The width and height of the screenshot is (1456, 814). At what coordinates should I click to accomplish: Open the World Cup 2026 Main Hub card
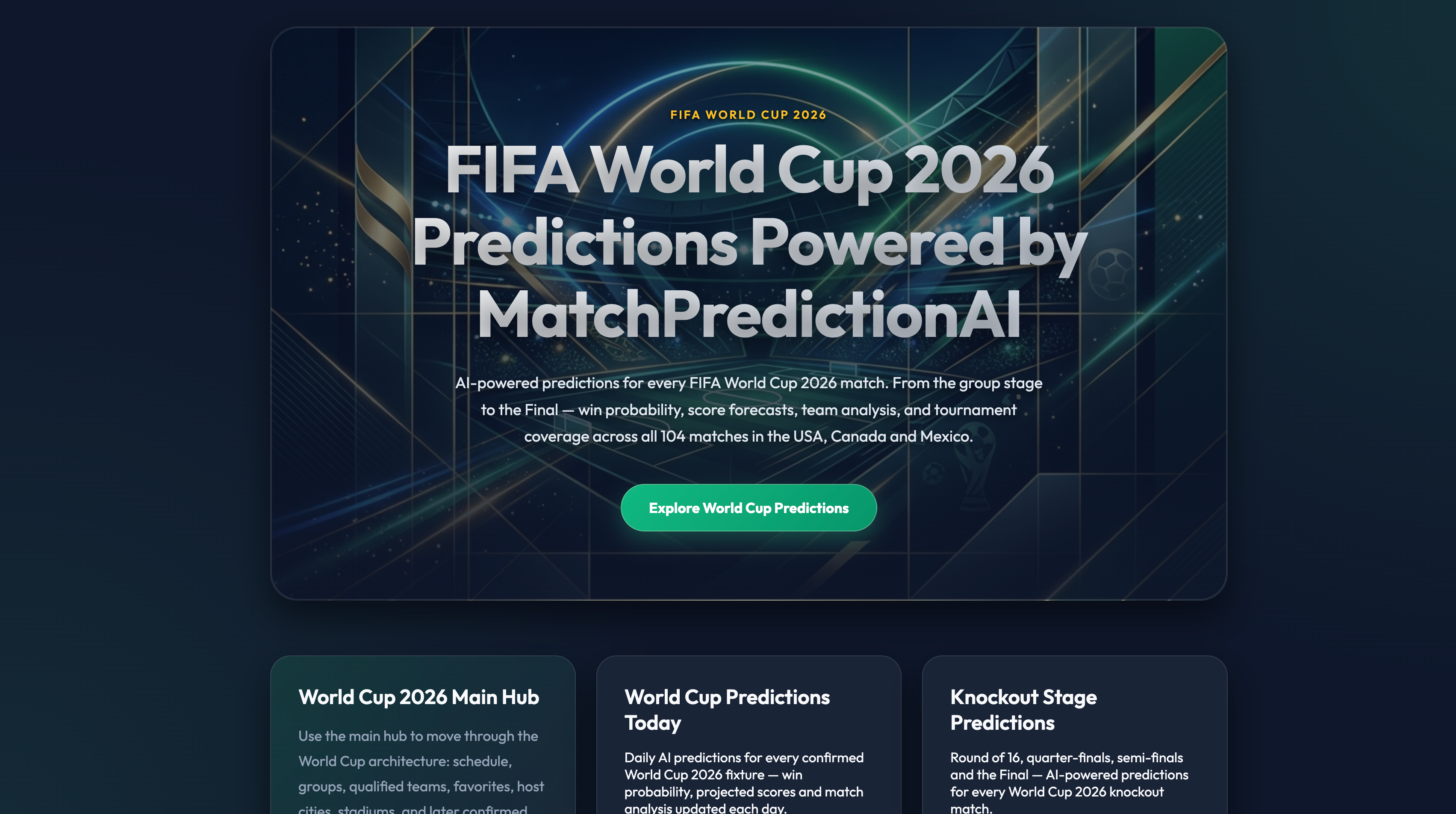pos(423,735)
